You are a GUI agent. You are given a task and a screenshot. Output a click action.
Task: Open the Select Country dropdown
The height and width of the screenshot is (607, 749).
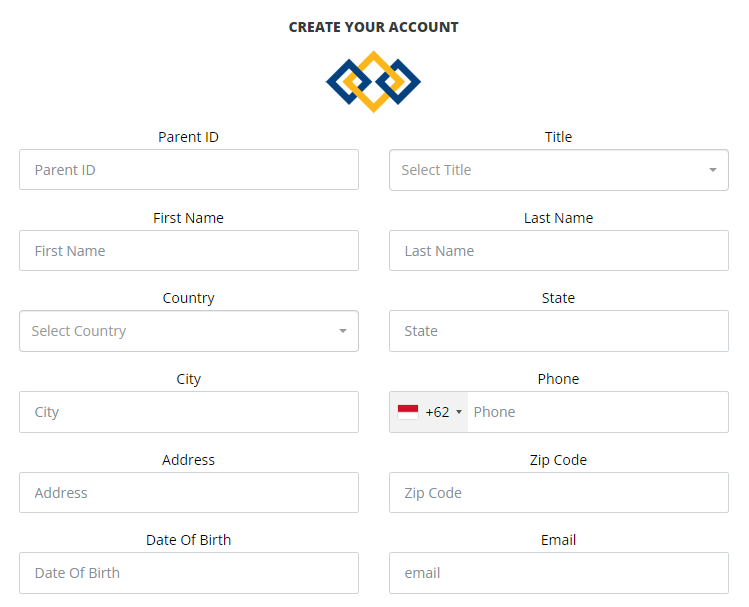point(189,331)
